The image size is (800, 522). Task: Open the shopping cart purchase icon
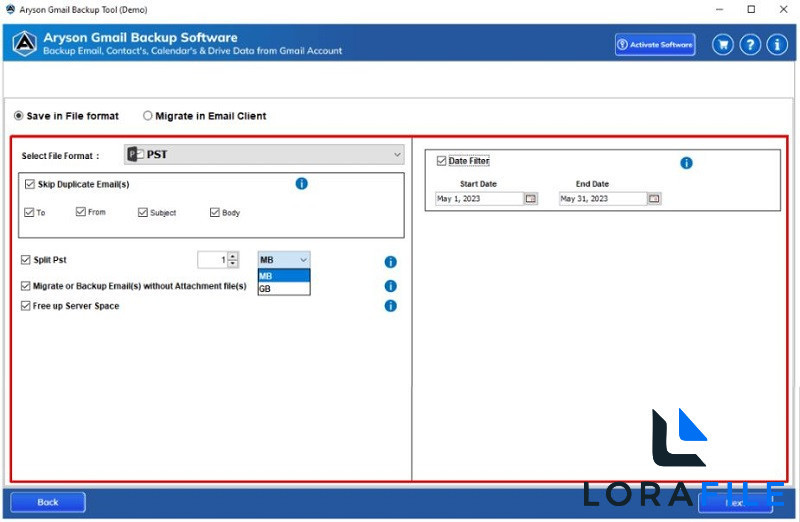coord(722,45)
